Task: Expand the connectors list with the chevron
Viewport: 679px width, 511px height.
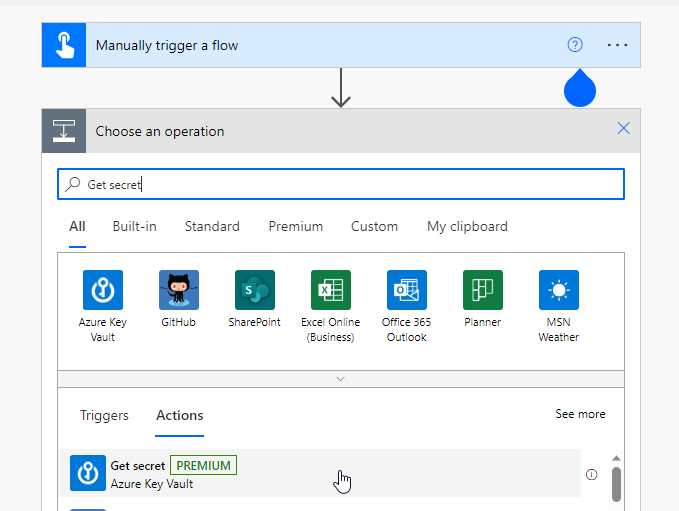Action: (340, 379)
